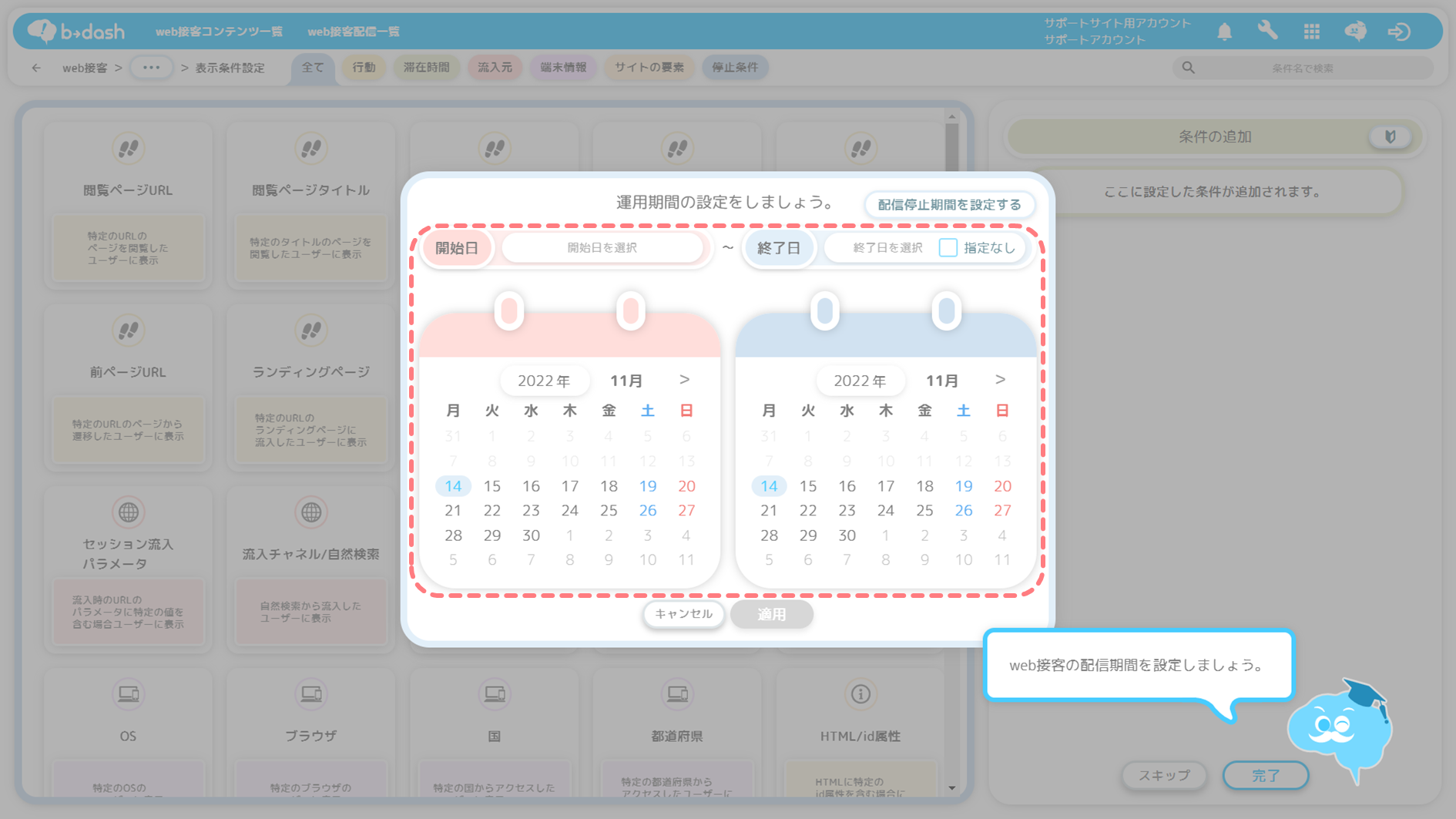Go to next month in end calendar
1456x819 pixels.
tap(1000, 380)
